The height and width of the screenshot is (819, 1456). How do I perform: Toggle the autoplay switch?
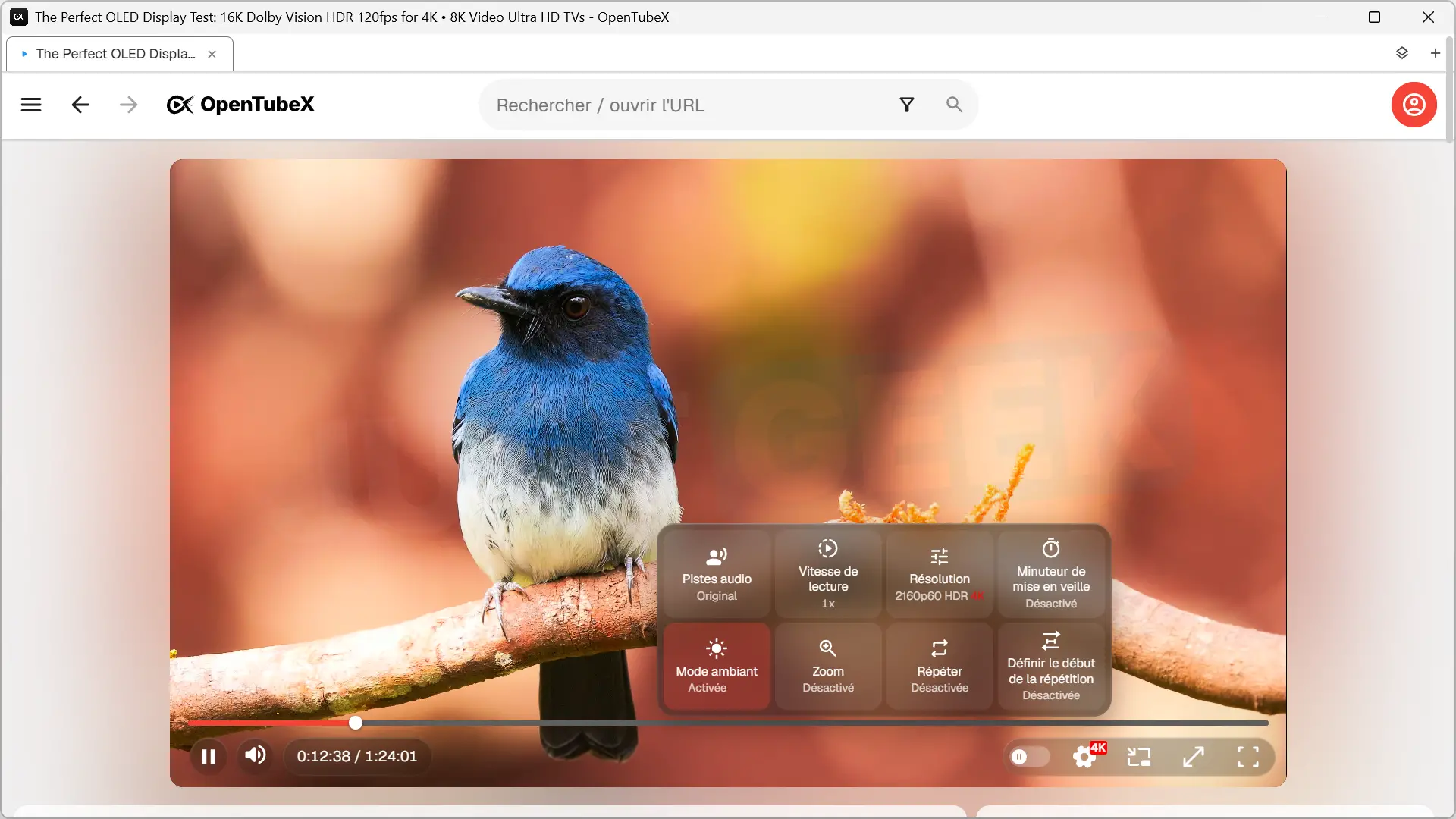(1030, 756)
